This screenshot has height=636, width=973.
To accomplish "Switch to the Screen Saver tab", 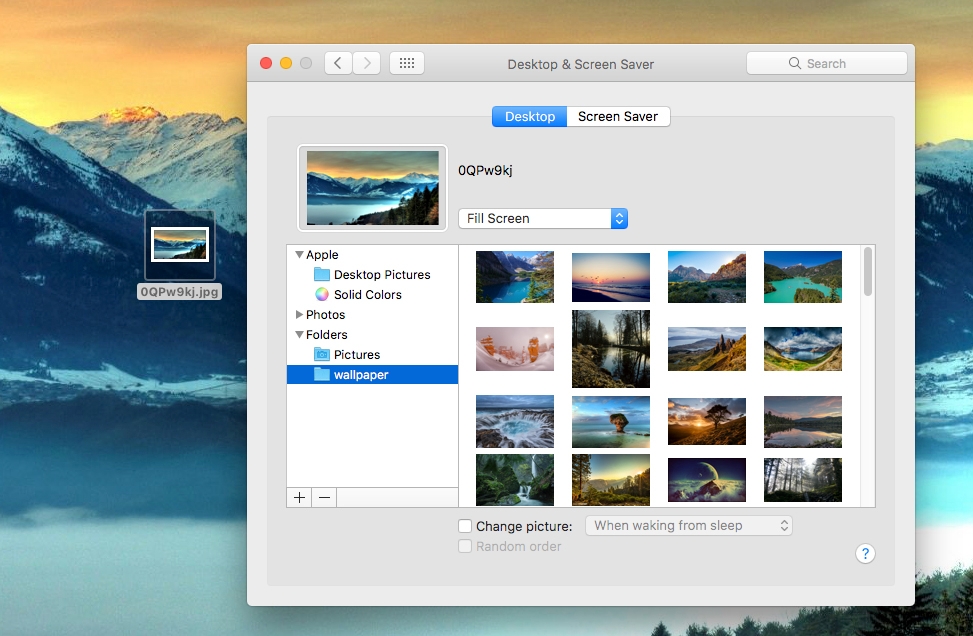I will pos(618,117).
